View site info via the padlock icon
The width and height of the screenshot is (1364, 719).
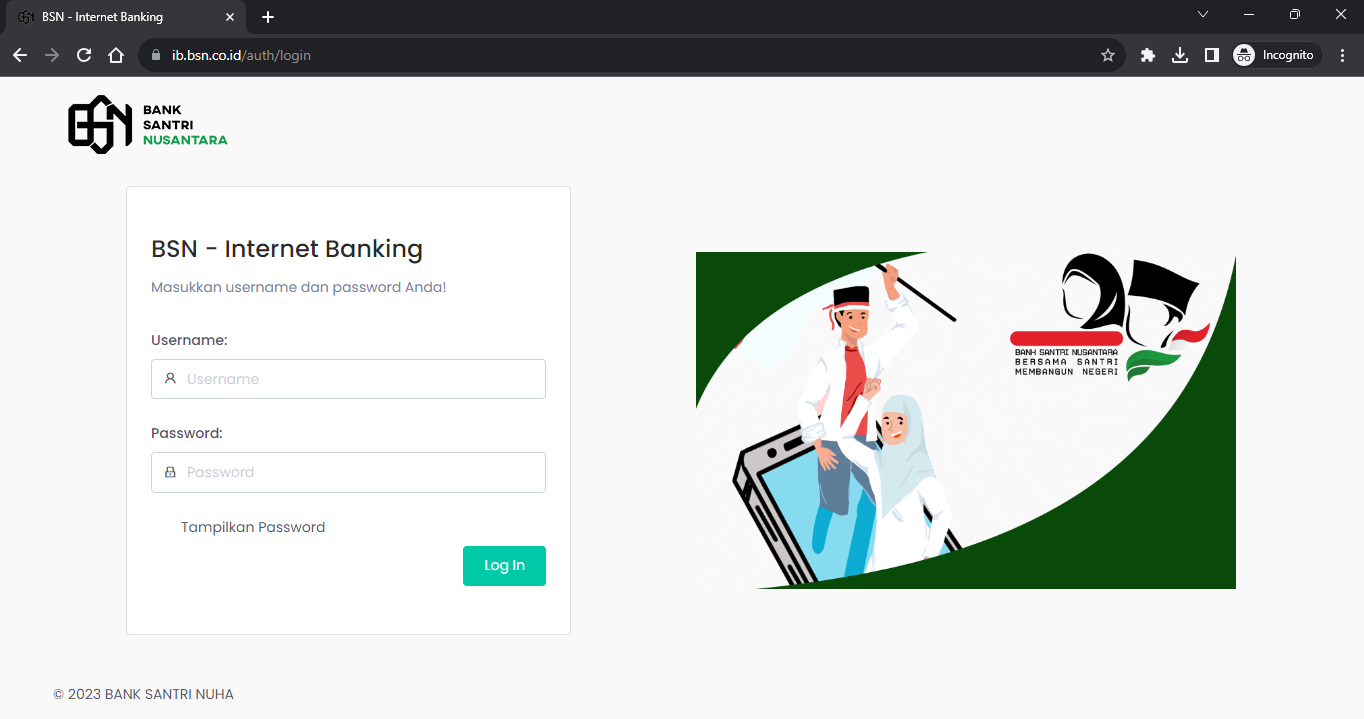(x=155, y=55)
